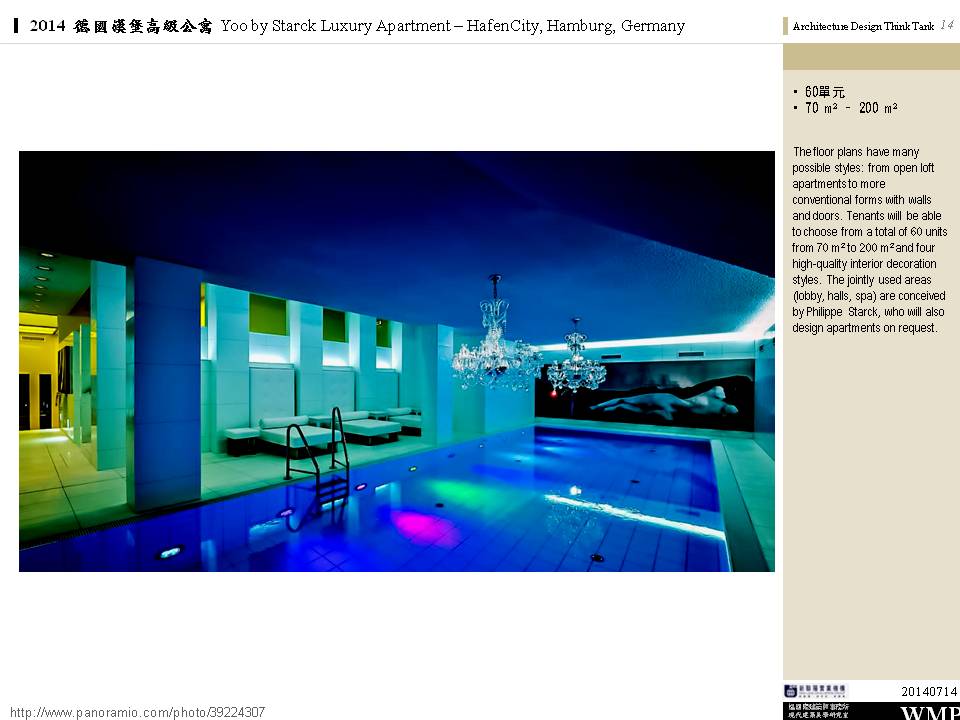Viewport: 960px width, 720px height.
Task: Select the page number 14
Action: pos(946,26)
